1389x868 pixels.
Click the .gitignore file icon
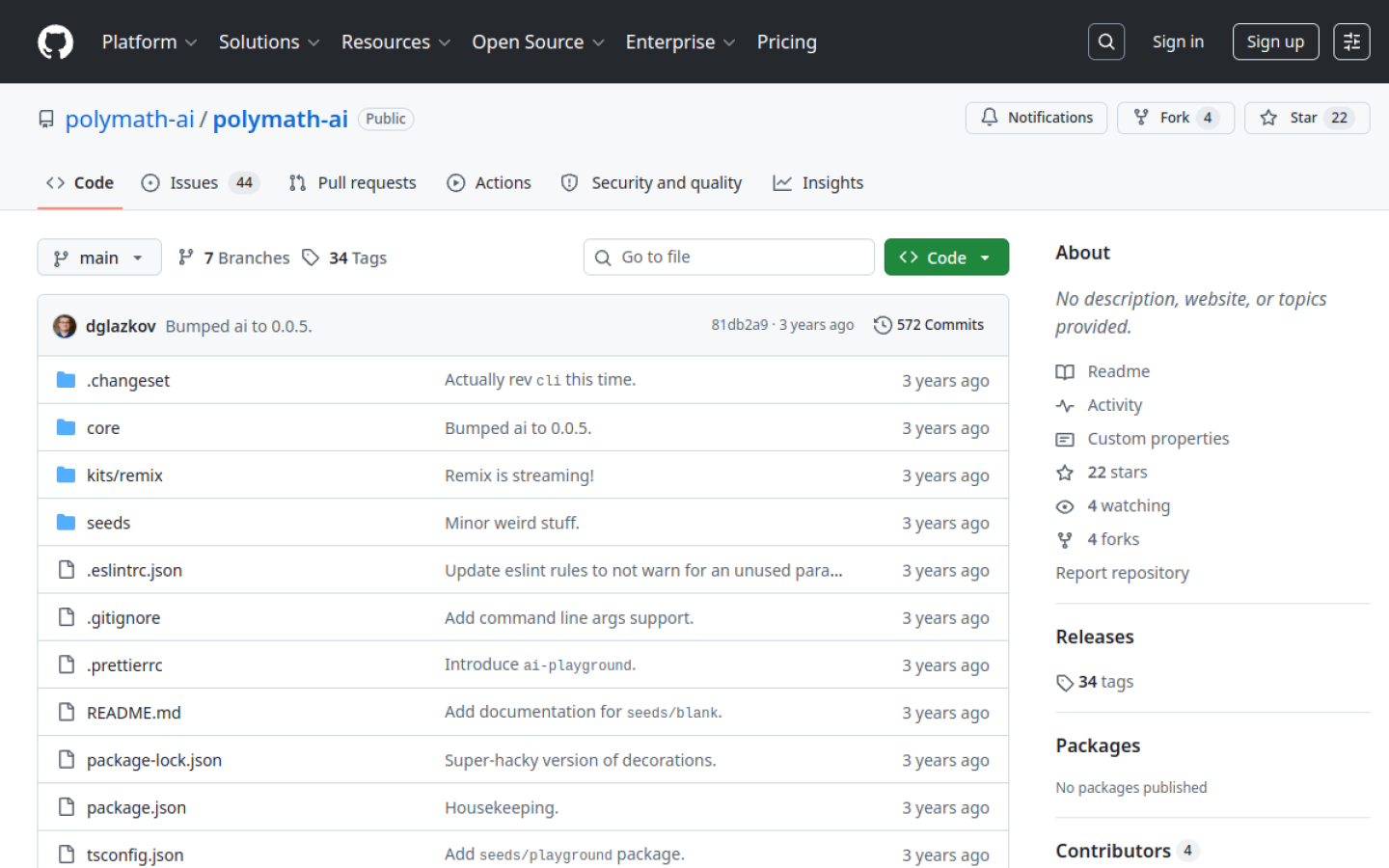coord(66,616)
